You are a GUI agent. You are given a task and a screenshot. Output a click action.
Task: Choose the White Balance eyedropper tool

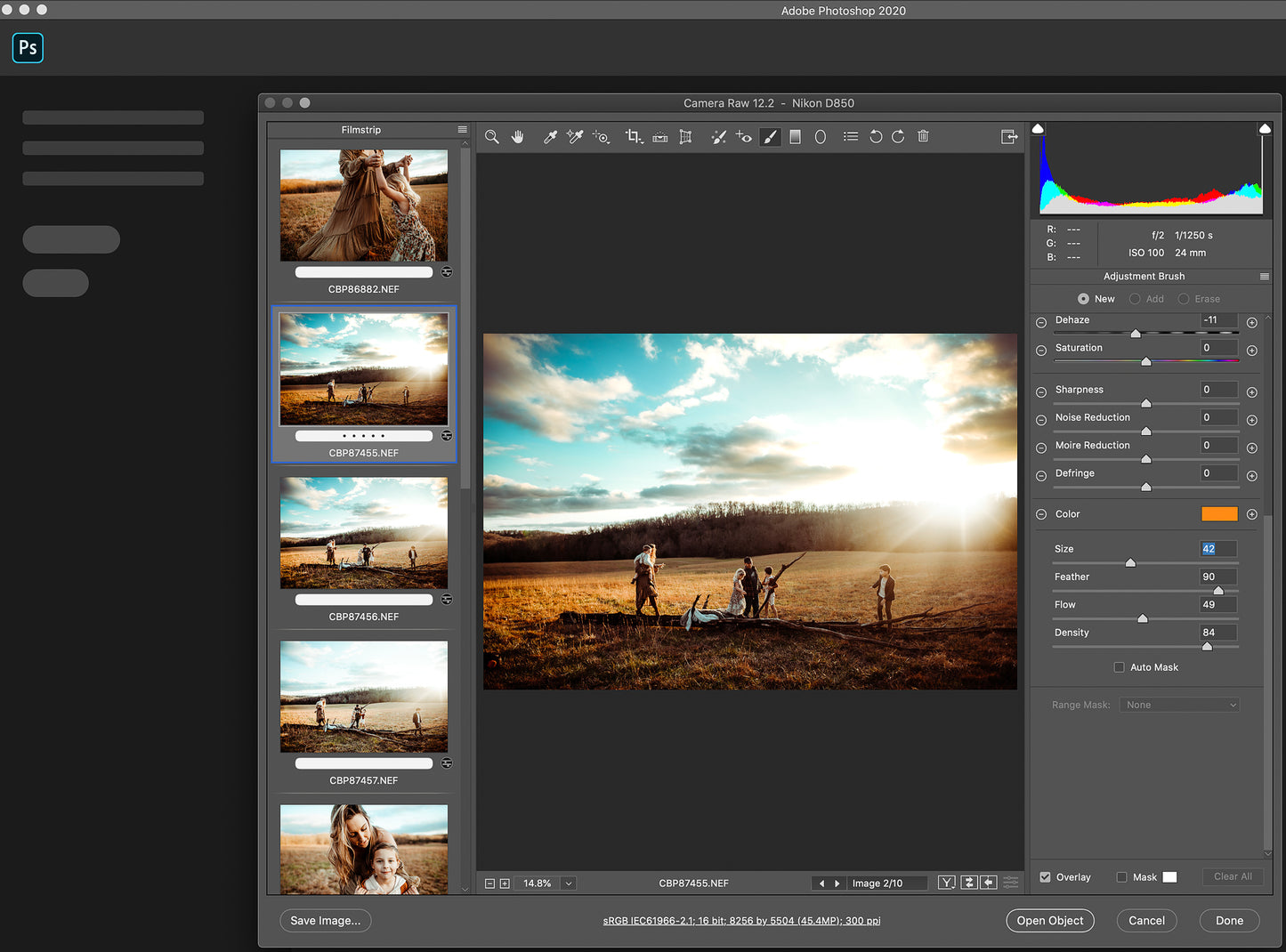pyautogui.click(x=550, y=136)
